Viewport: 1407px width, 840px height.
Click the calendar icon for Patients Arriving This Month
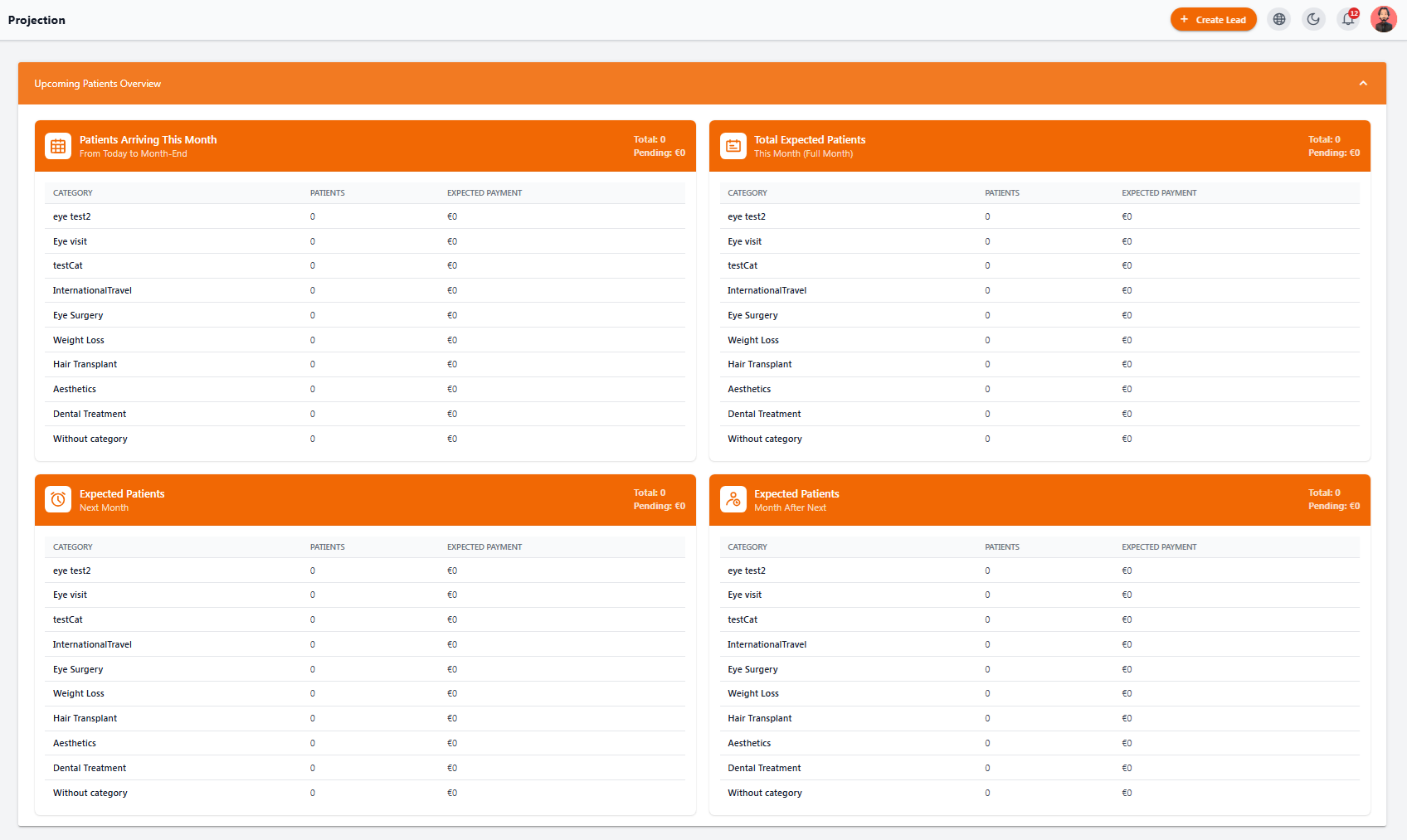[x=58, y=146]
